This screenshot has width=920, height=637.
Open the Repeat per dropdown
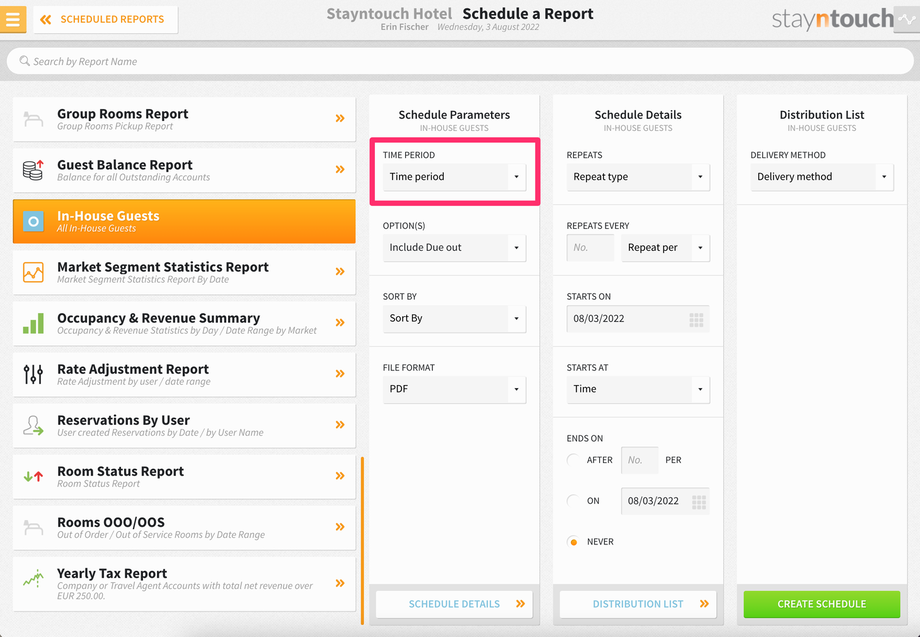[665, 248]
